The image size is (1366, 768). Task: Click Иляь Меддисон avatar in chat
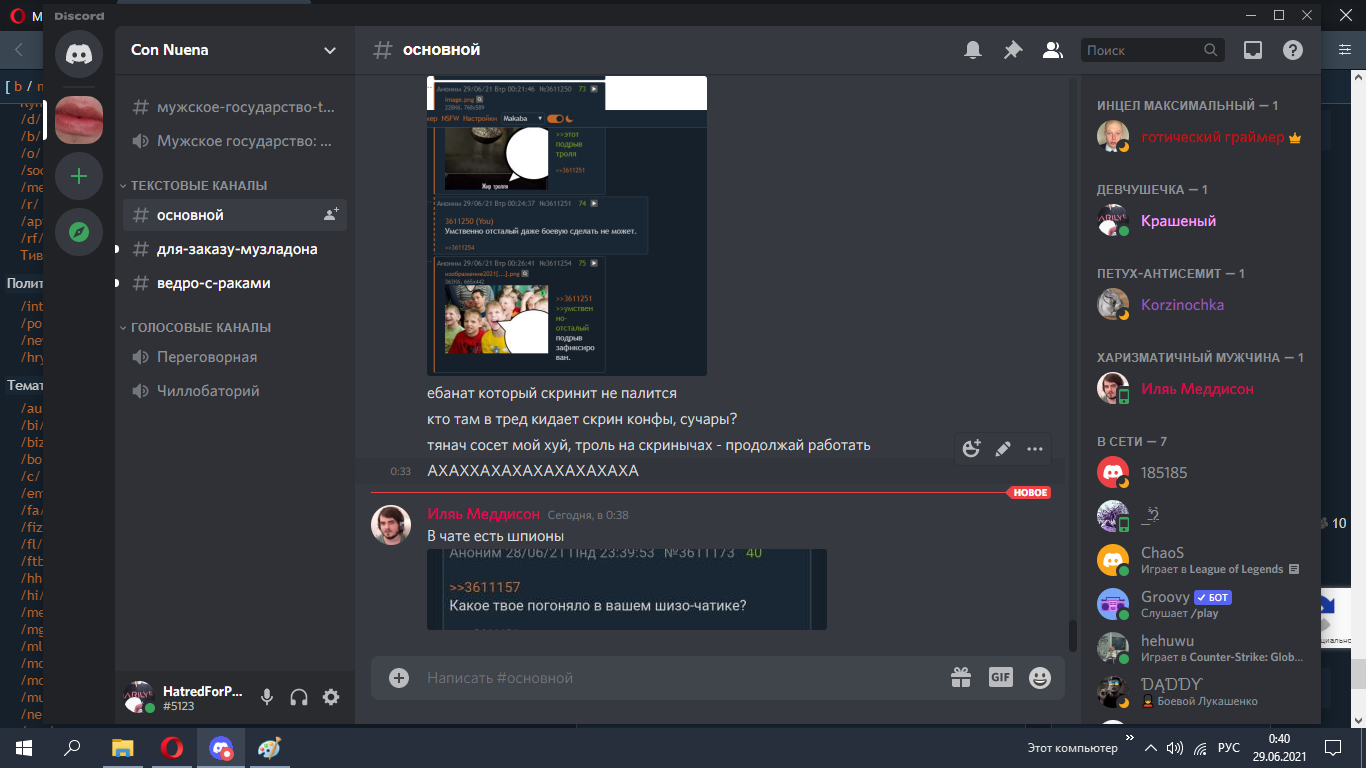(391, 525)
